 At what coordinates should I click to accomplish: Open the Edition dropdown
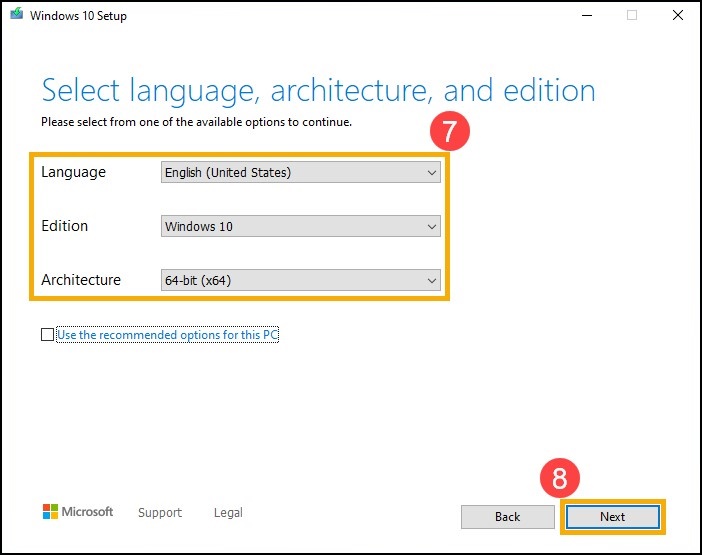(x=301, y=226)
